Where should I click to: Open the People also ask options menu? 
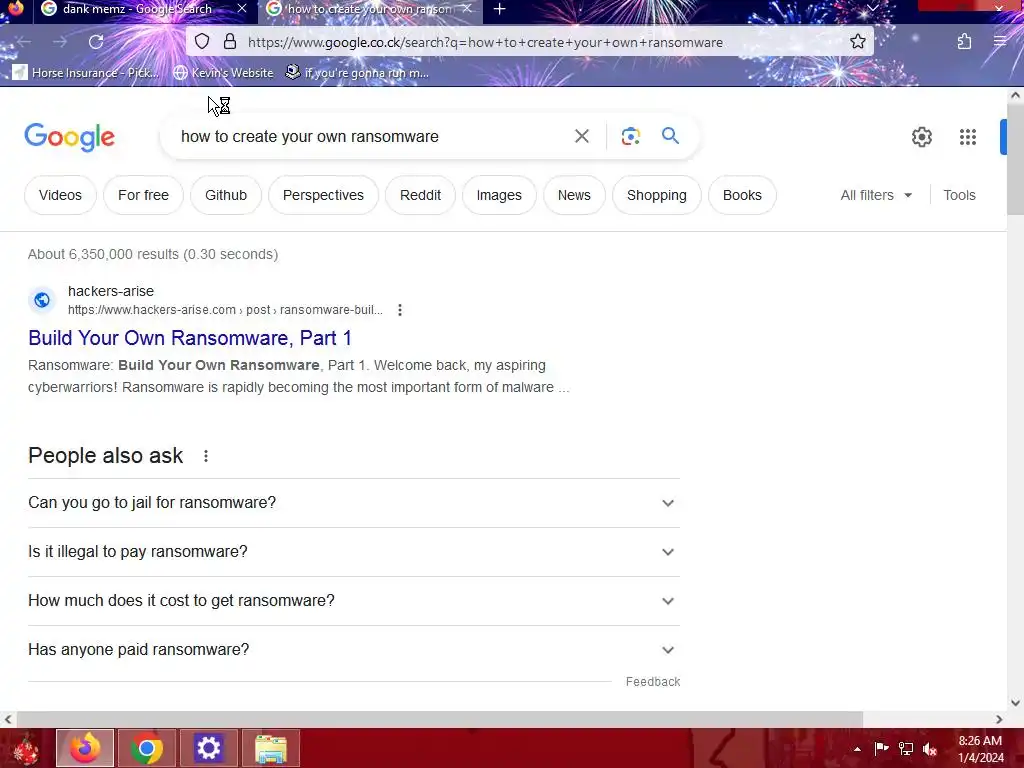[x=206, y=456]
